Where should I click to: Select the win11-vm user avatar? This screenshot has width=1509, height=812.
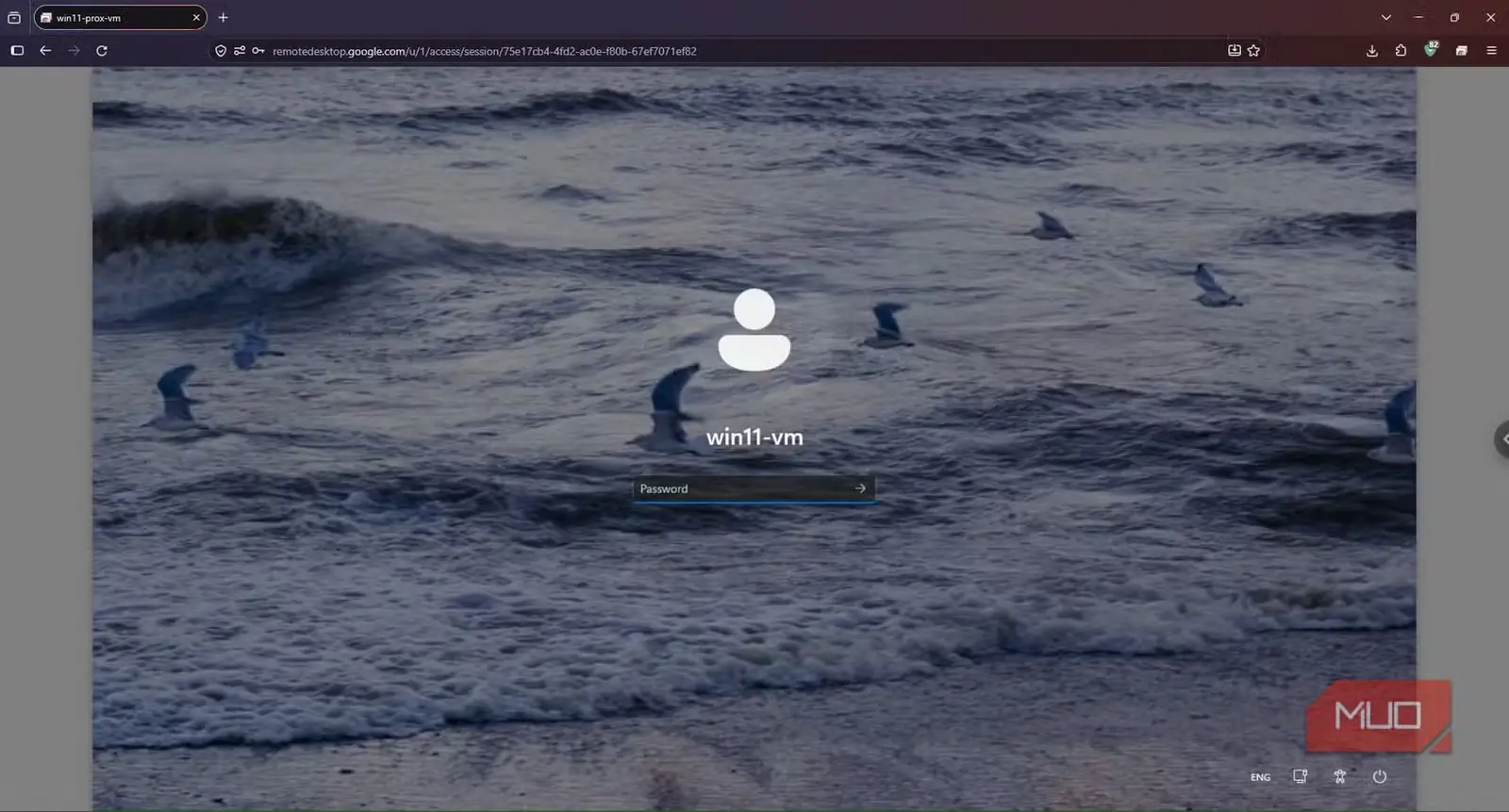coord(754,329)
